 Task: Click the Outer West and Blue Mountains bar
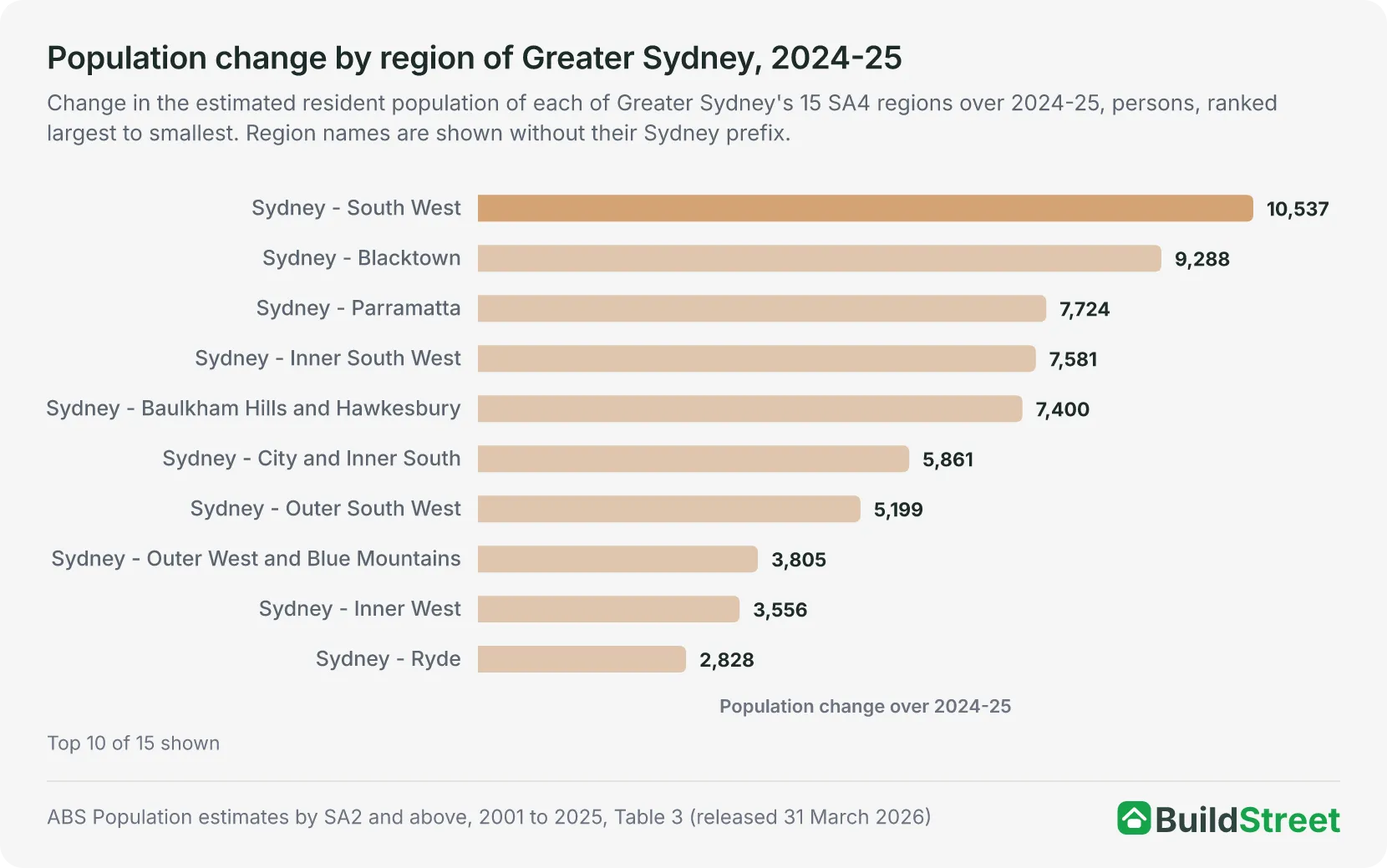(617, 559)
